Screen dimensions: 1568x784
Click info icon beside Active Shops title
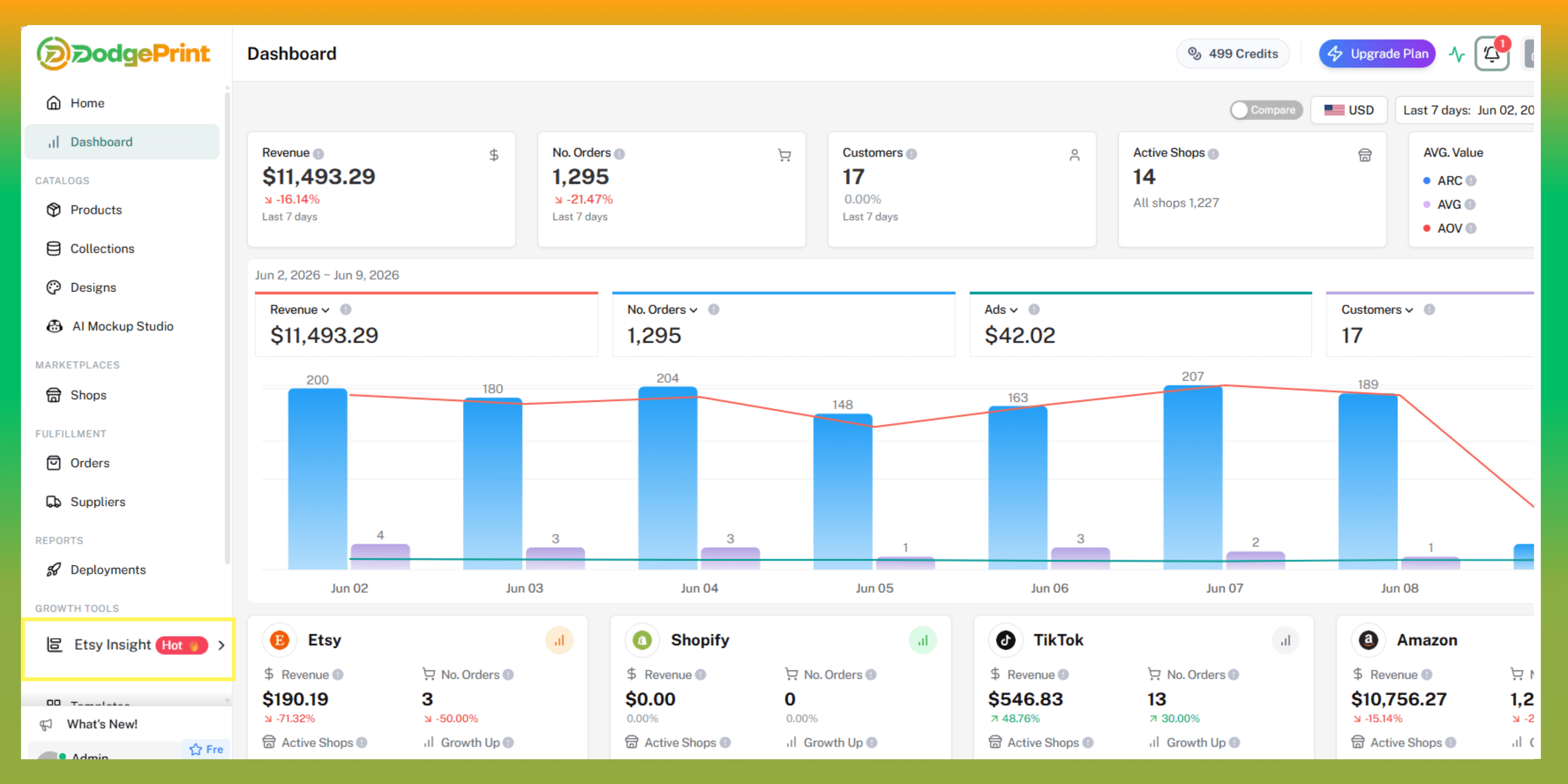[x=1213, y=154]
